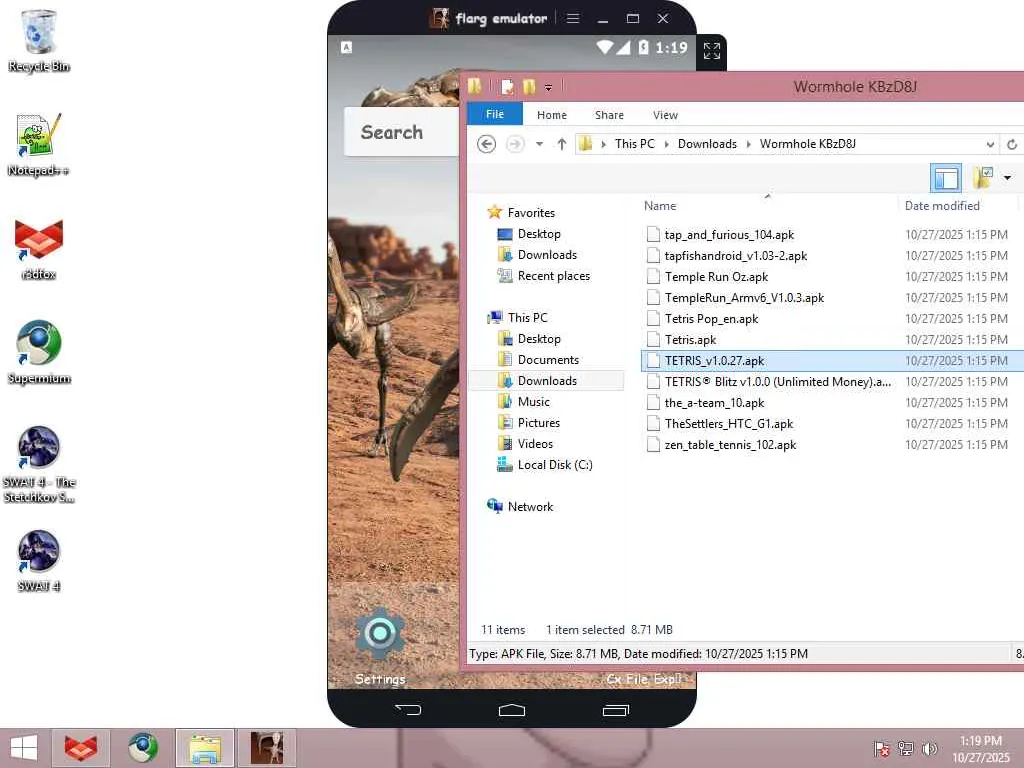Open the r3dfox browser desktop shortcut
Image resolution: width=1024 pixels, height=768 pixels.
click(x=39, y=249)
